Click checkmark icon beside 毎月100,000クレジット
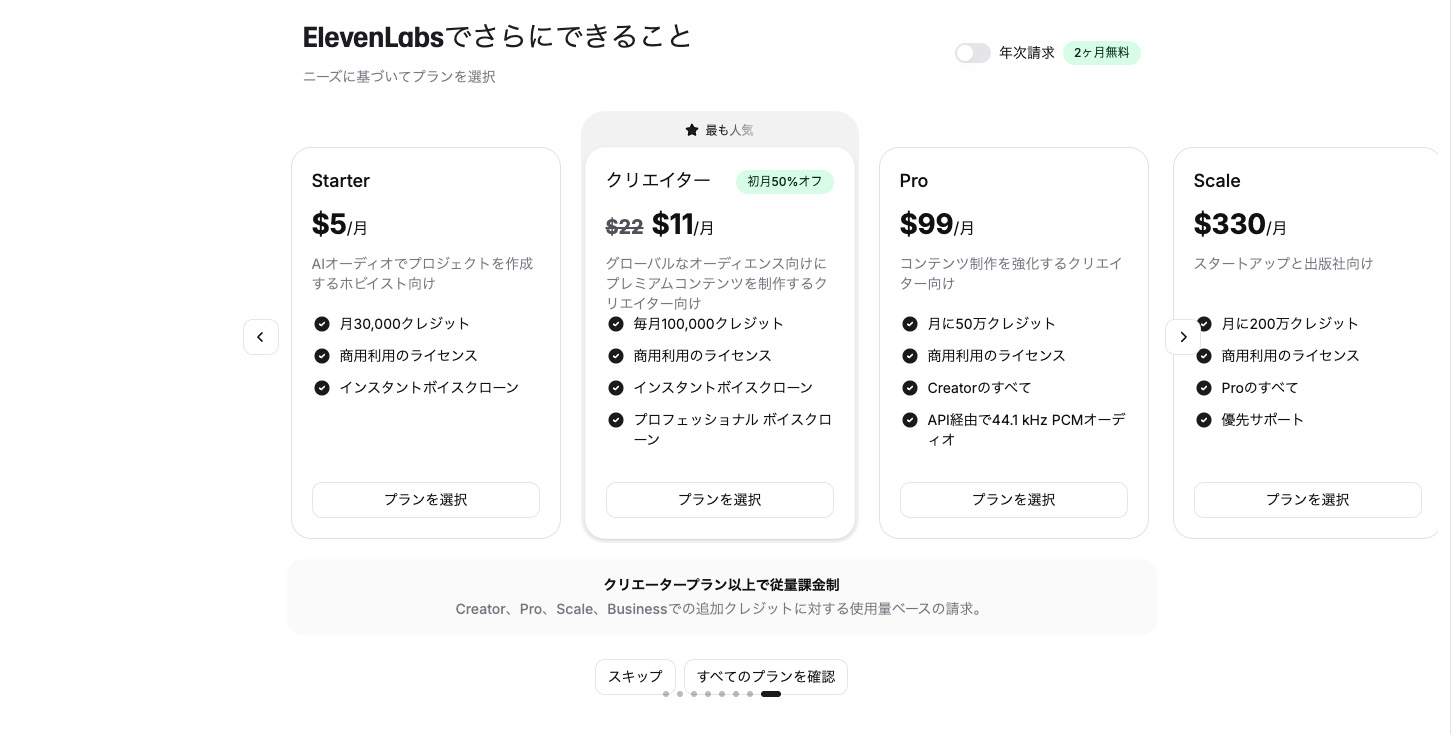The width and height of the screenshot is (1451, 734). 616,324
